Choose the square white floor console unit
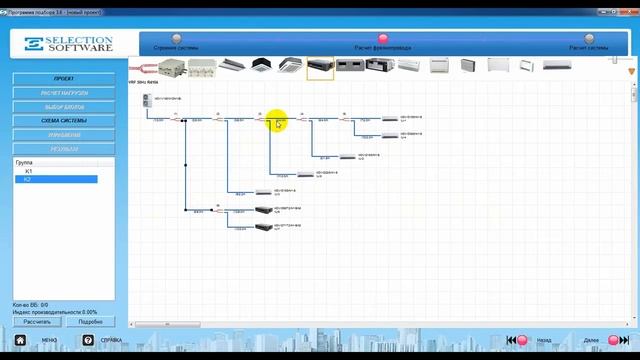 439,65
